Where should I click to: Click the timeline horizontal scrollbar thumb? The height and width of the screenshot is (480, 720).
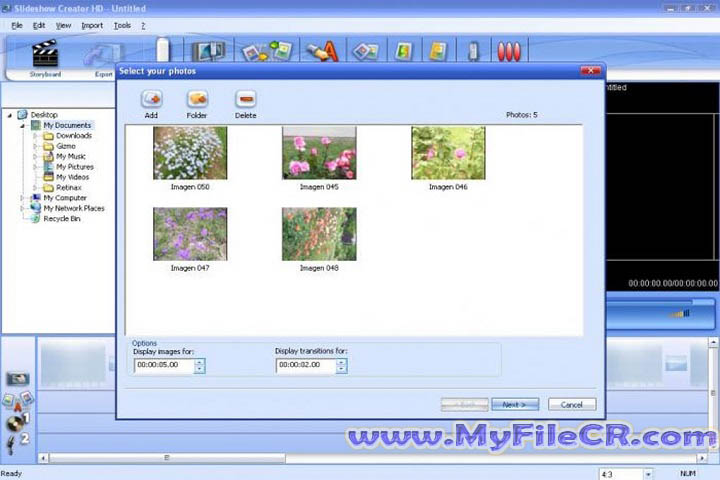[x=167, y=458]
